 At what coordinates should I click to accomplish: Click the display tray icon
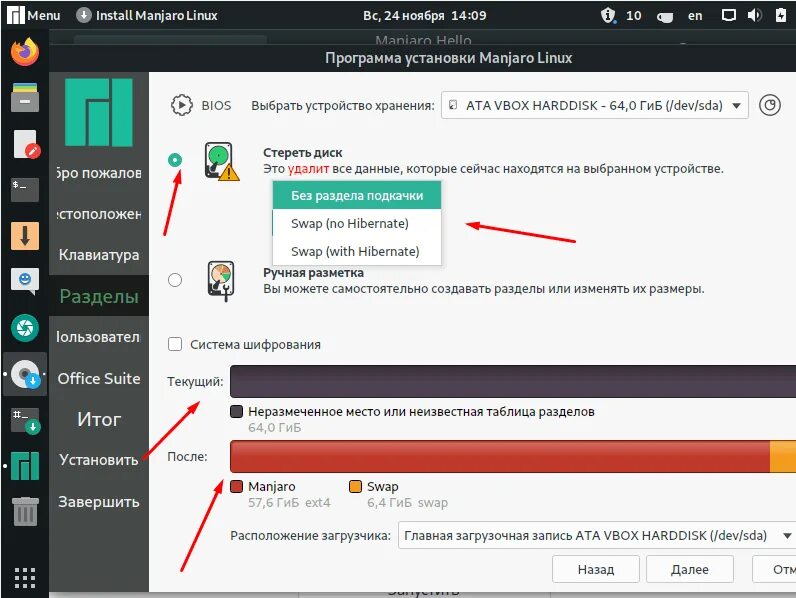728,15
